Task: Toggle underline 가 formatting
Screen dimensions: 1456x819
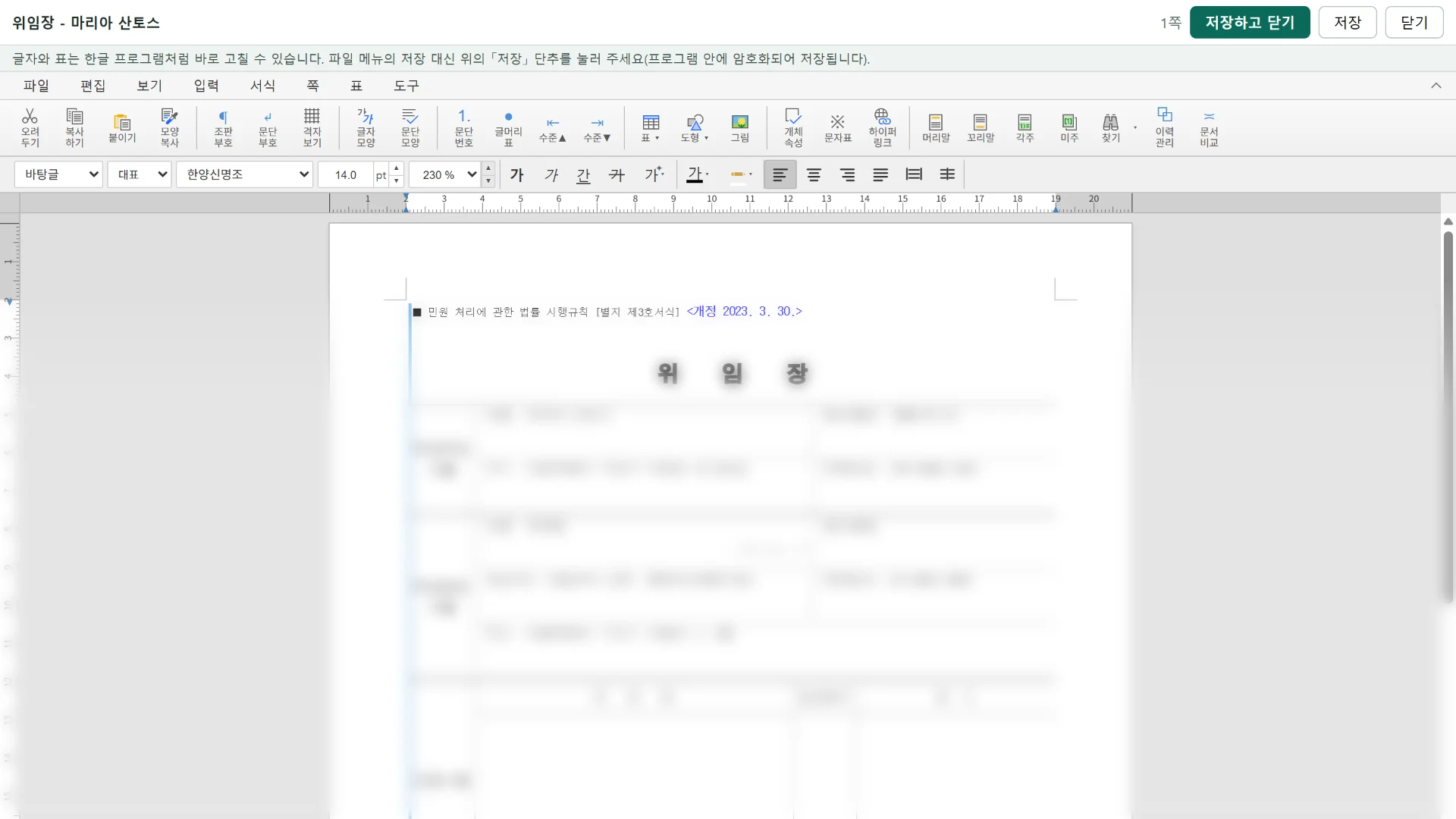Action: point(584,174)
